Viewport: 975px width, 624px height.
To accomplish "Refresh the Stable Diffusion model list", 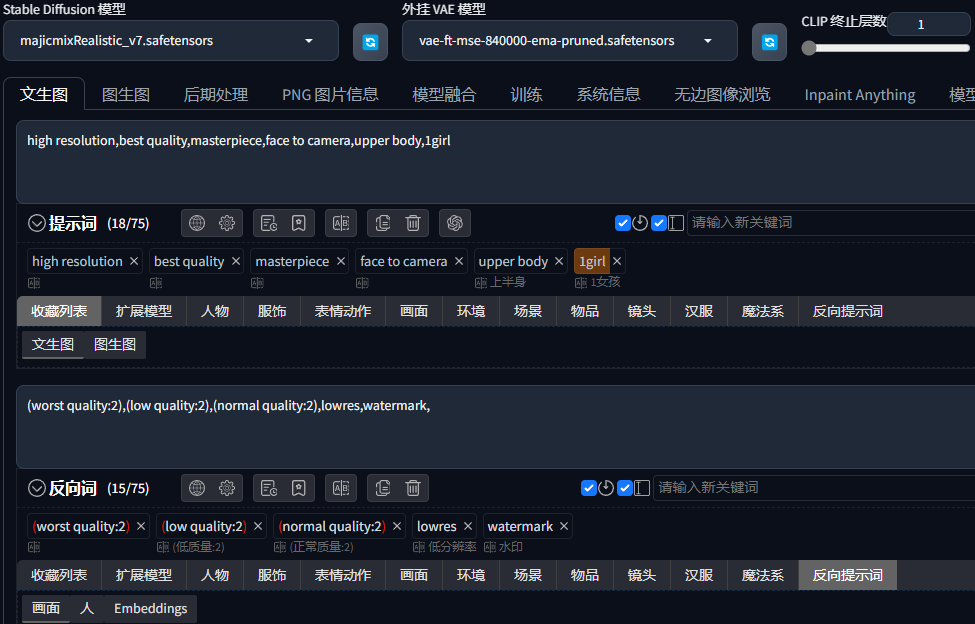I will click(370, 42).
